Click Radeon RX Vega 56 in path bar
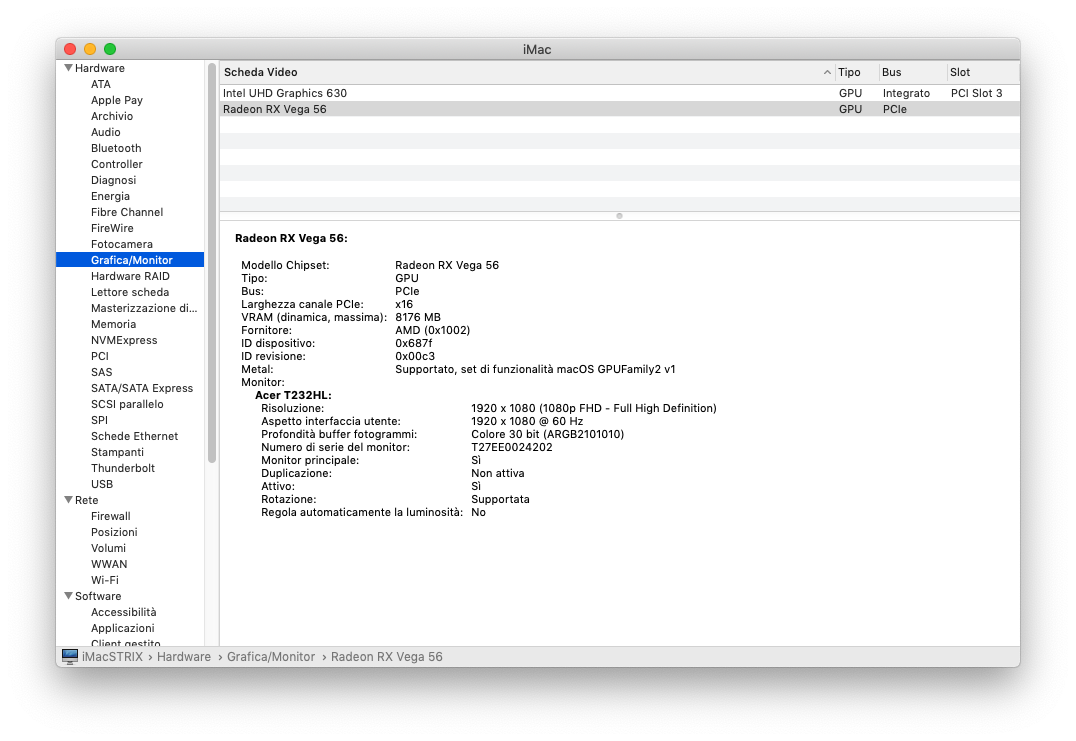Image resolution: width=1076 pixels, height=741 pixels. [x=386, y=657]
